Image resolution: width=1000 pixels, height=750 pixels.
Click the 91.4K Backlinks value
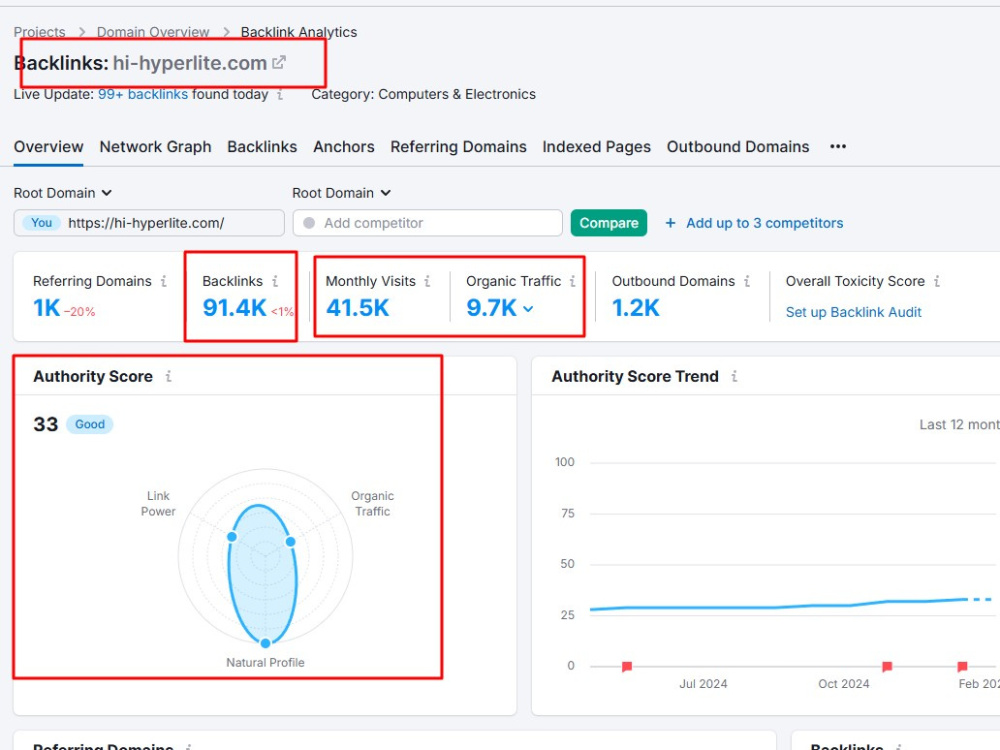tap(234, 308)
